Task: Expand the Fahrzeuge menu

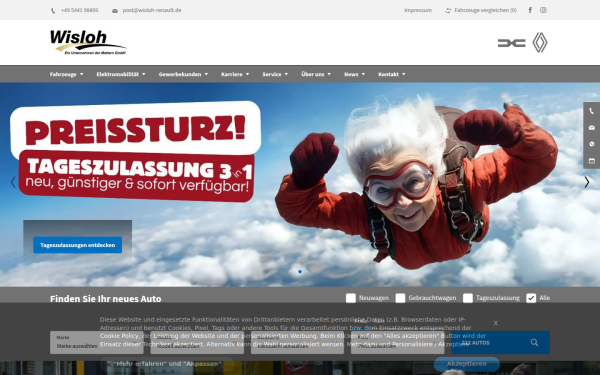Action: pyautogui.click(x=66, y=74)
